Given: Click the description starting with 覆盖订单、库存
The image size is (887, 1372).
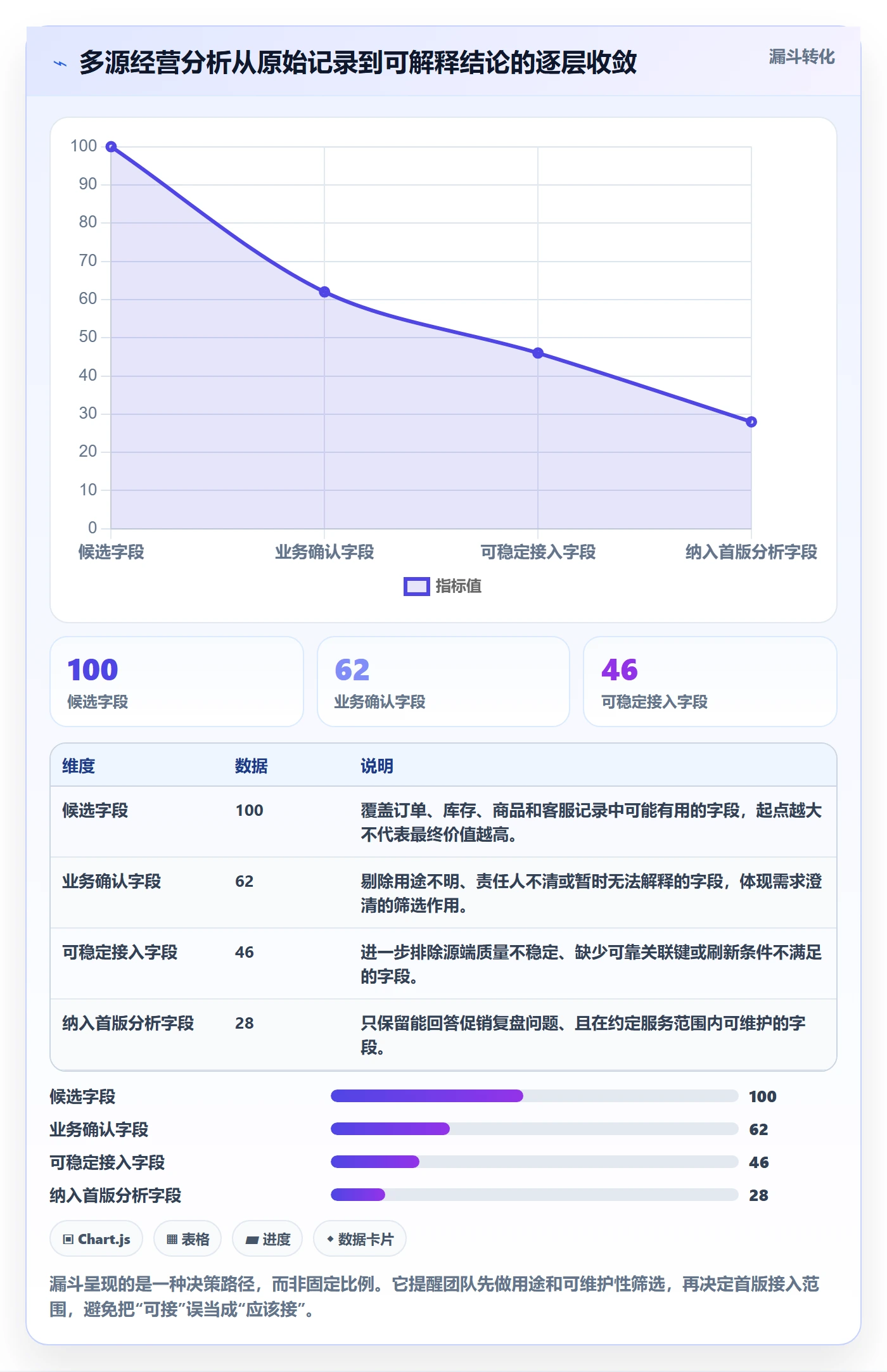Looking at the screenshot, I should [591, 822].
